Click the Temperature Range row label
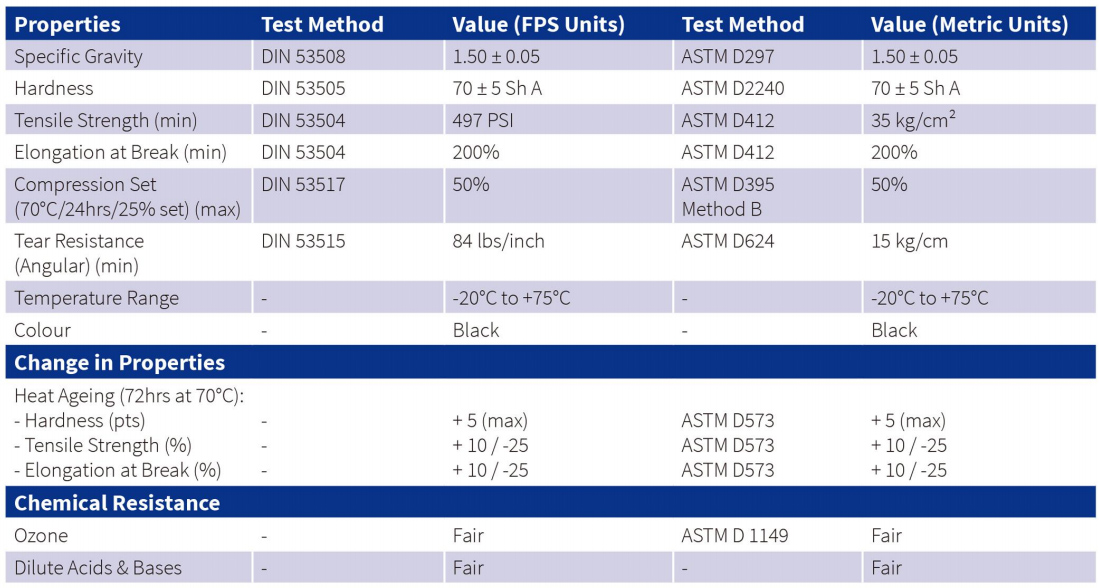This screenshot has width=1099, height=588. [97, 298]
